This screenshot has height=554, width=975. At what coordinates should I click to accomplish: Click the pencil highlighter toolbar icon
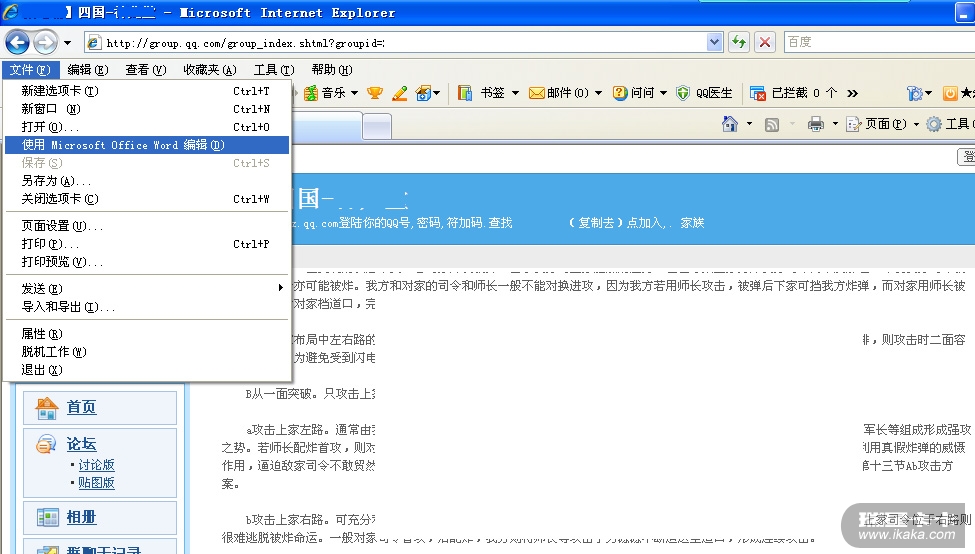pos(400,93)
